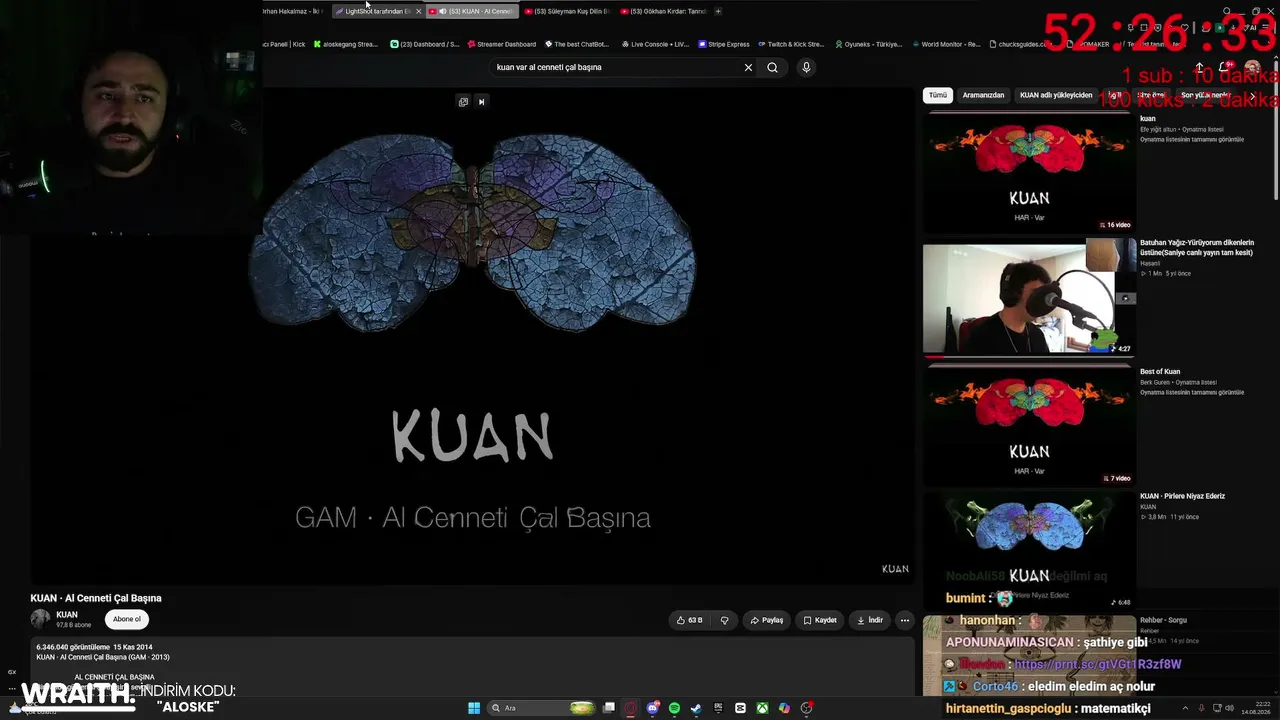Close the LightShot browser tab

[x=418, y=11]
